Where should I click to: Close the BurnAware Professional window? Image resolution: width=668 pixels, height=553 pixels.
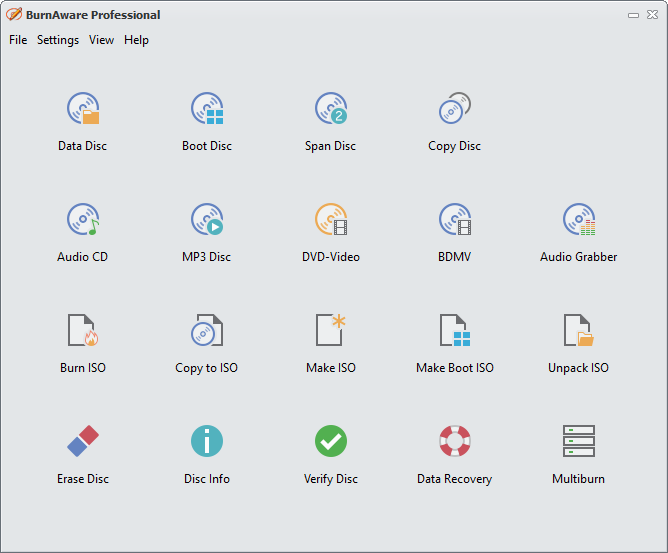pyautogui.click(x=652, y=15)
